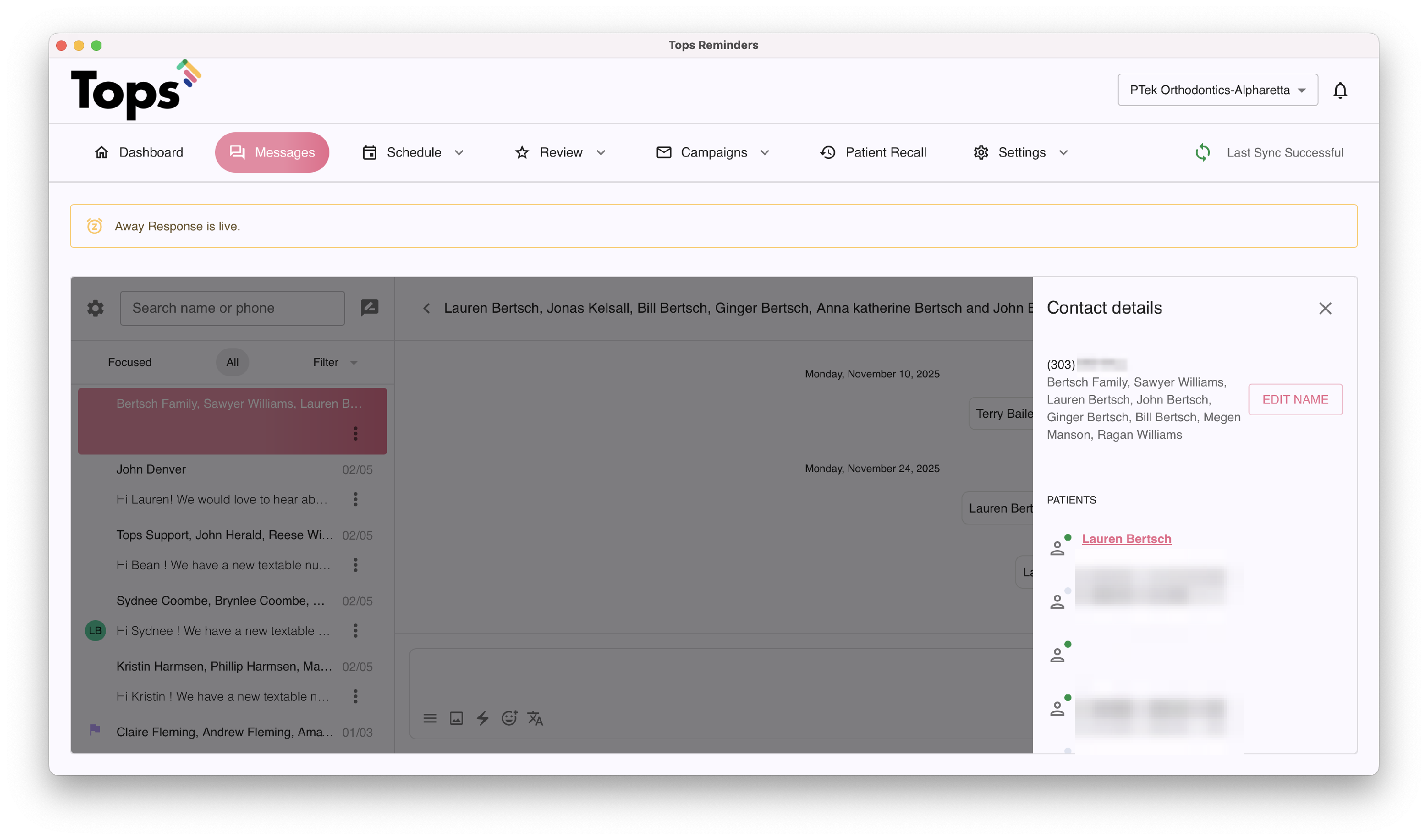
Task: Click the Last Sync refresh icon
Action: coord(1202,152)
